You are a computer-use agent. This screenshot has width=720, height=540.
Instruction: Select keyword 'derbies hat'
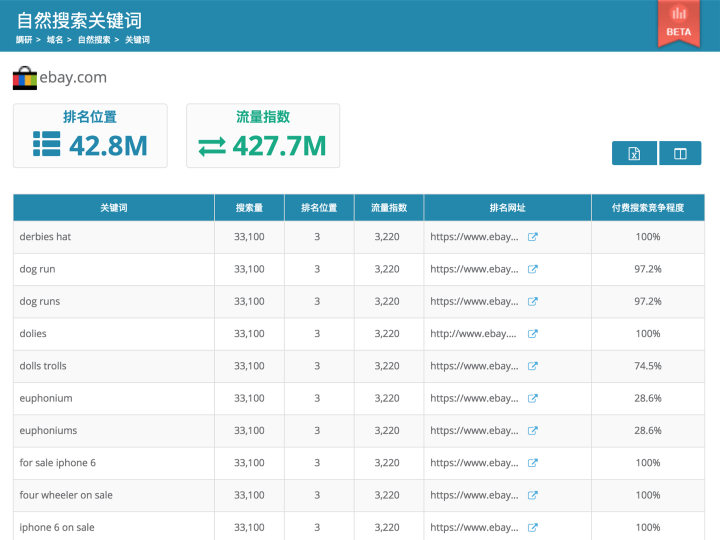pos(45,237)
